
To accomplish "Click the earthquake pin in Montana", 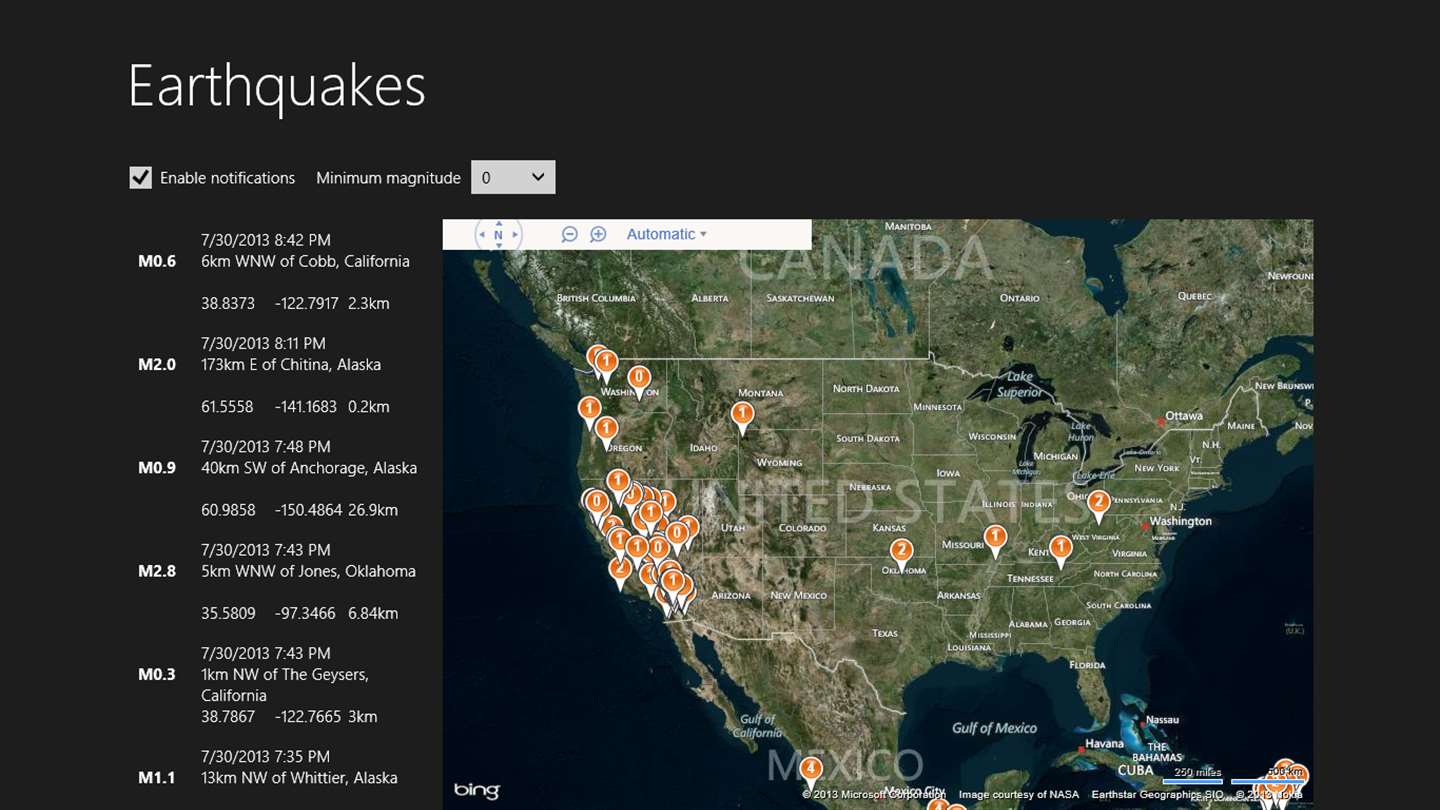I will (742, 414).
